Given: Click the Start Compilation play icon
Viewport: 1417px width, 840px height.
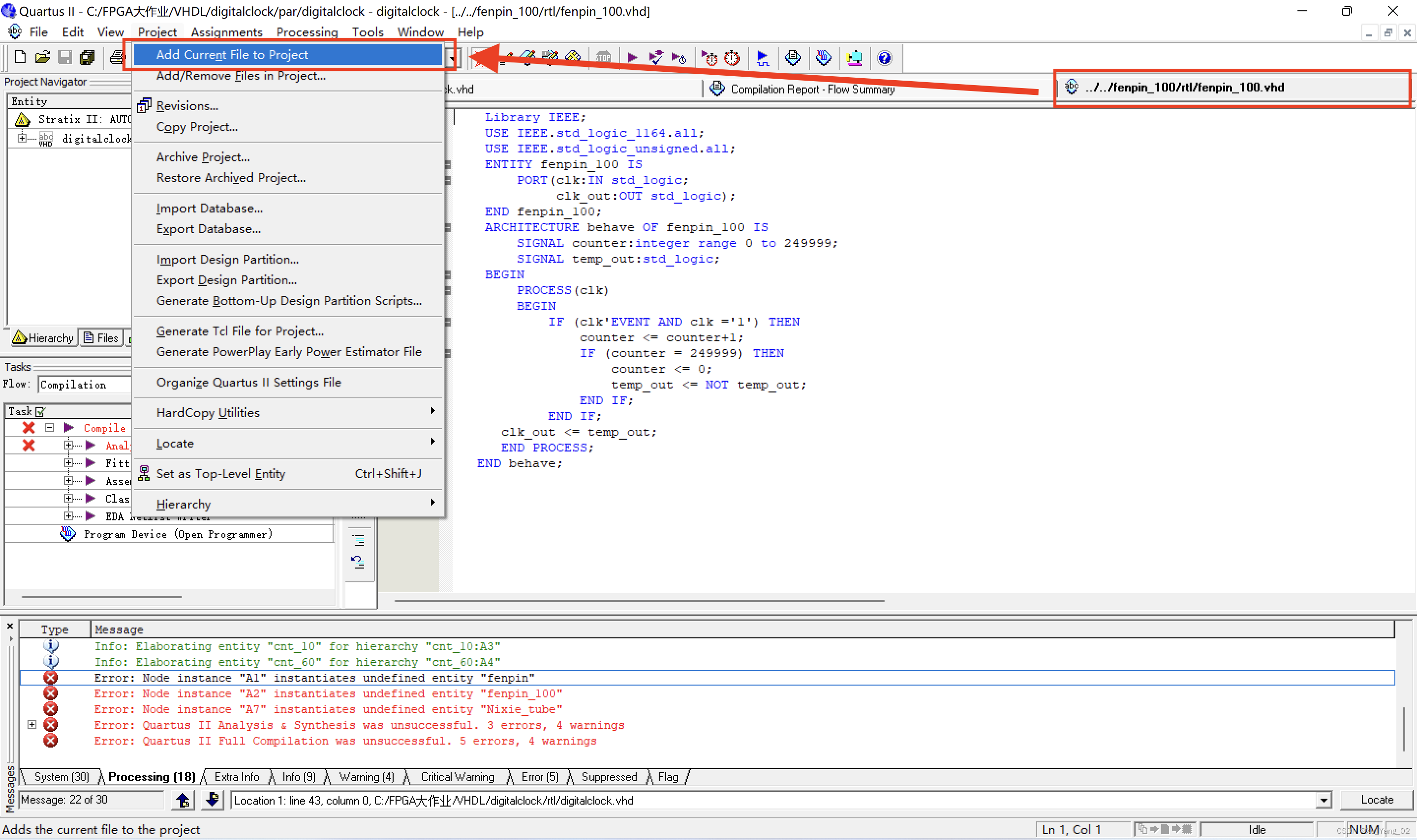Looking at the screenshot, I should (632, 58).
